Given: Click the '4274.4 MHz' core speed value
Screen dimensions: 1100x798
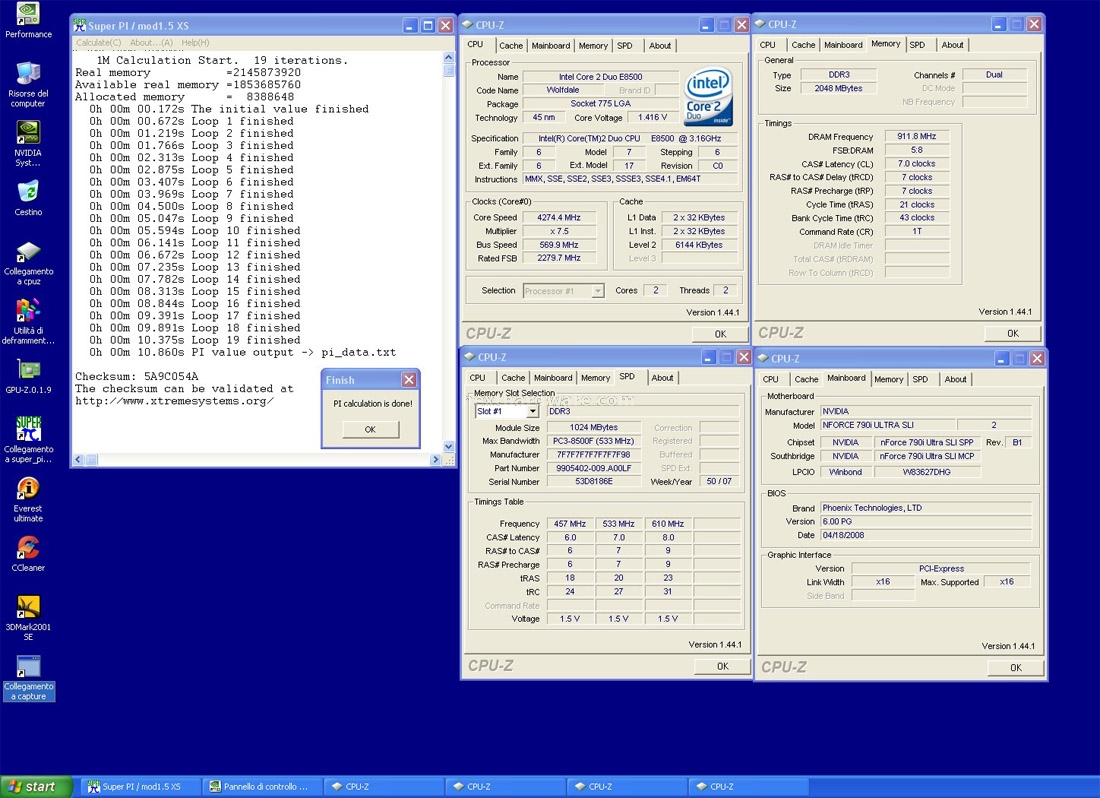Looking at the screenshot, I should point(558,217).
